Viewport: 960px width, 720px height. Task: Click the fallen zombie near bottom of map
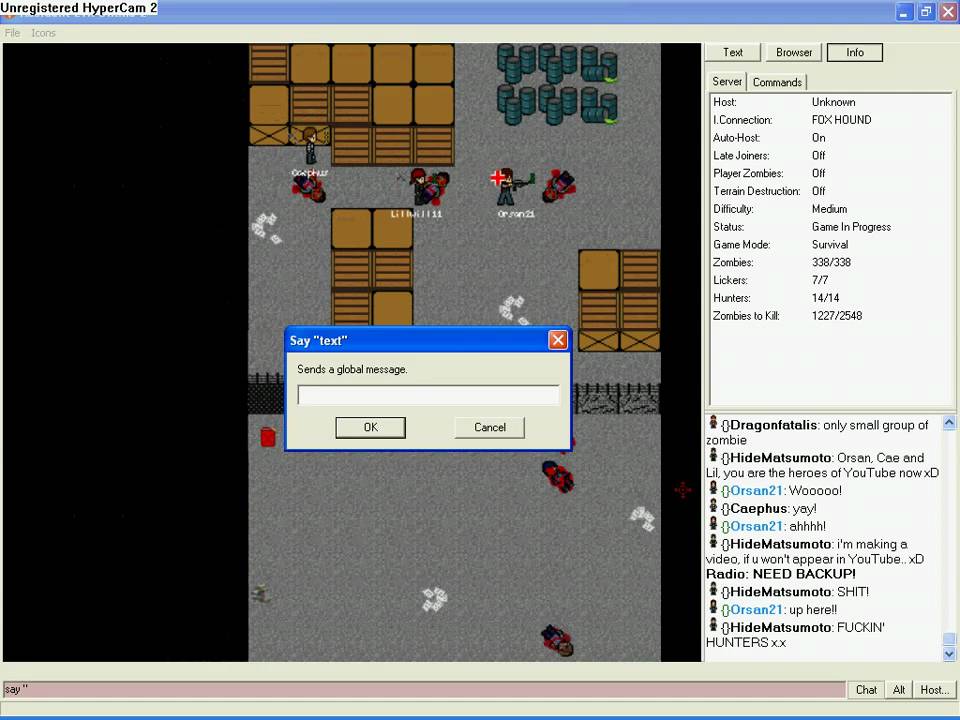pos(558,640)
